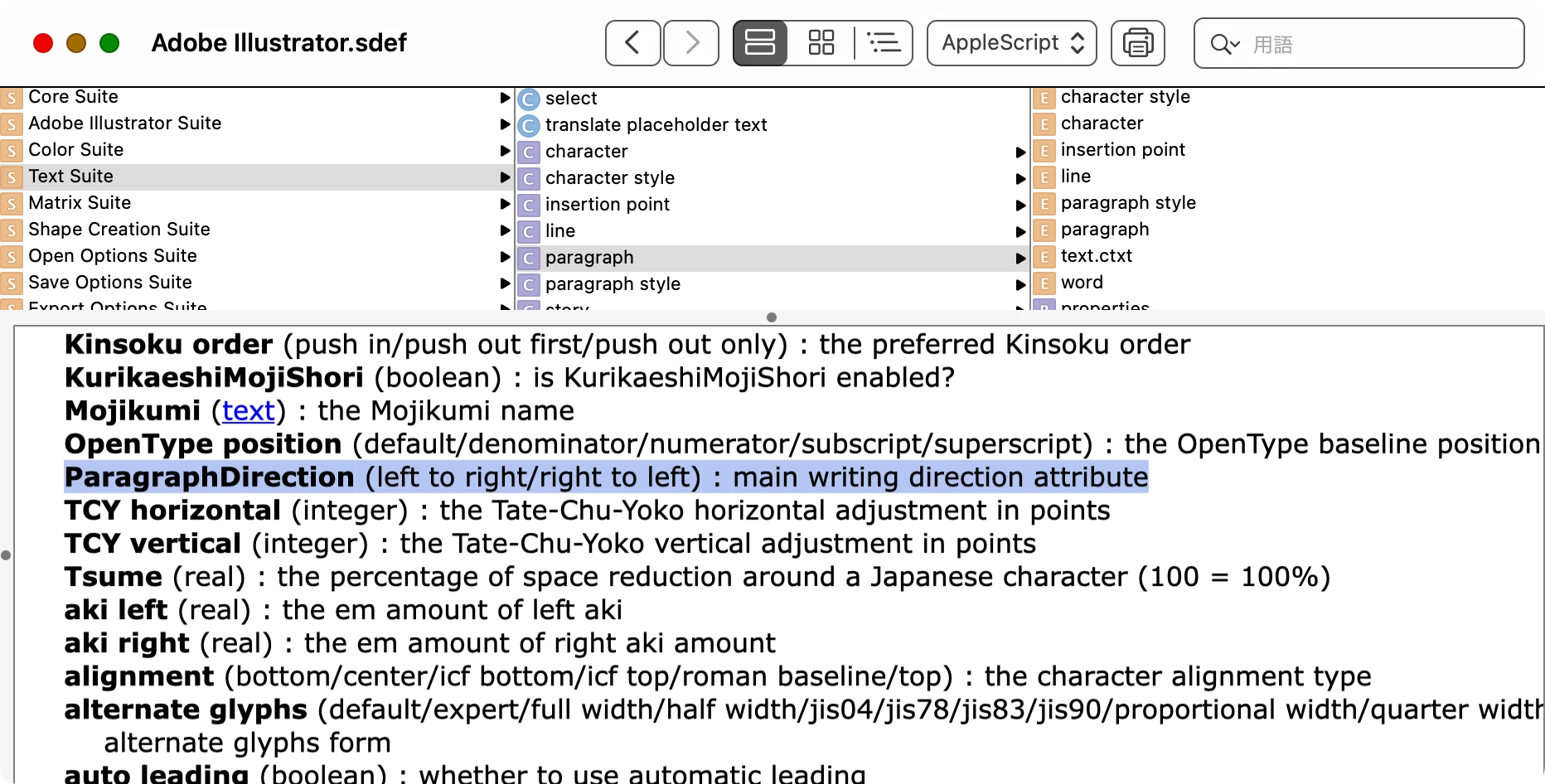Expand arrow beside Shape Creation Suite

click(505, 230)
